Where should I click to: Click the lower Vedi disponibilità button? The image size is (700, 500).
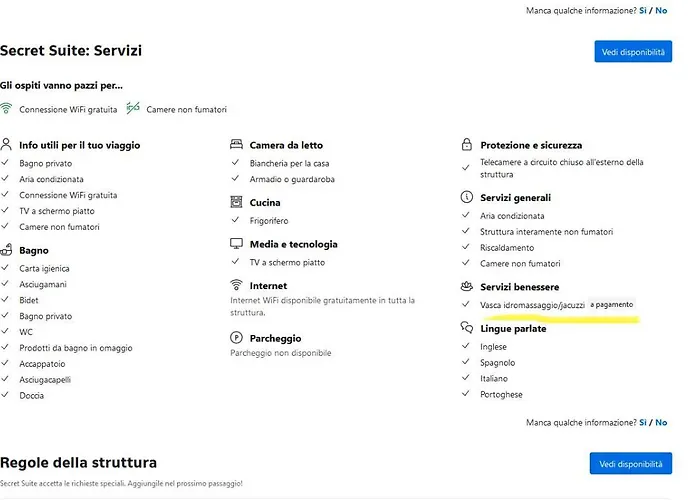pos(632,464)
